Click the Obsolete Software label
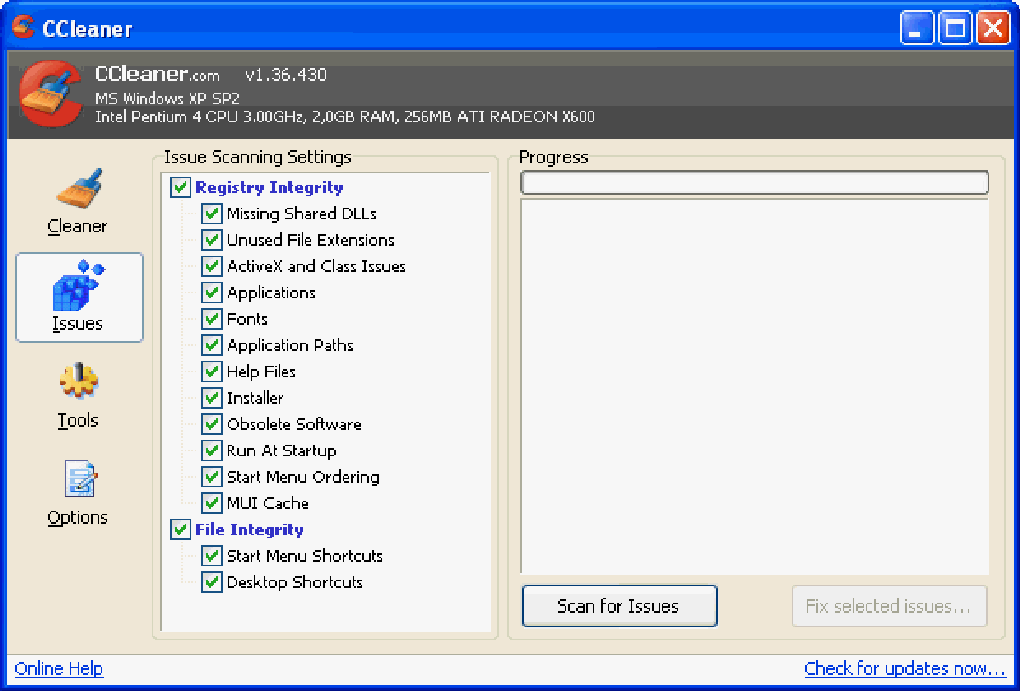This screenshot has height=691, width=1020. pyautogui.click(x=294, y=424)
